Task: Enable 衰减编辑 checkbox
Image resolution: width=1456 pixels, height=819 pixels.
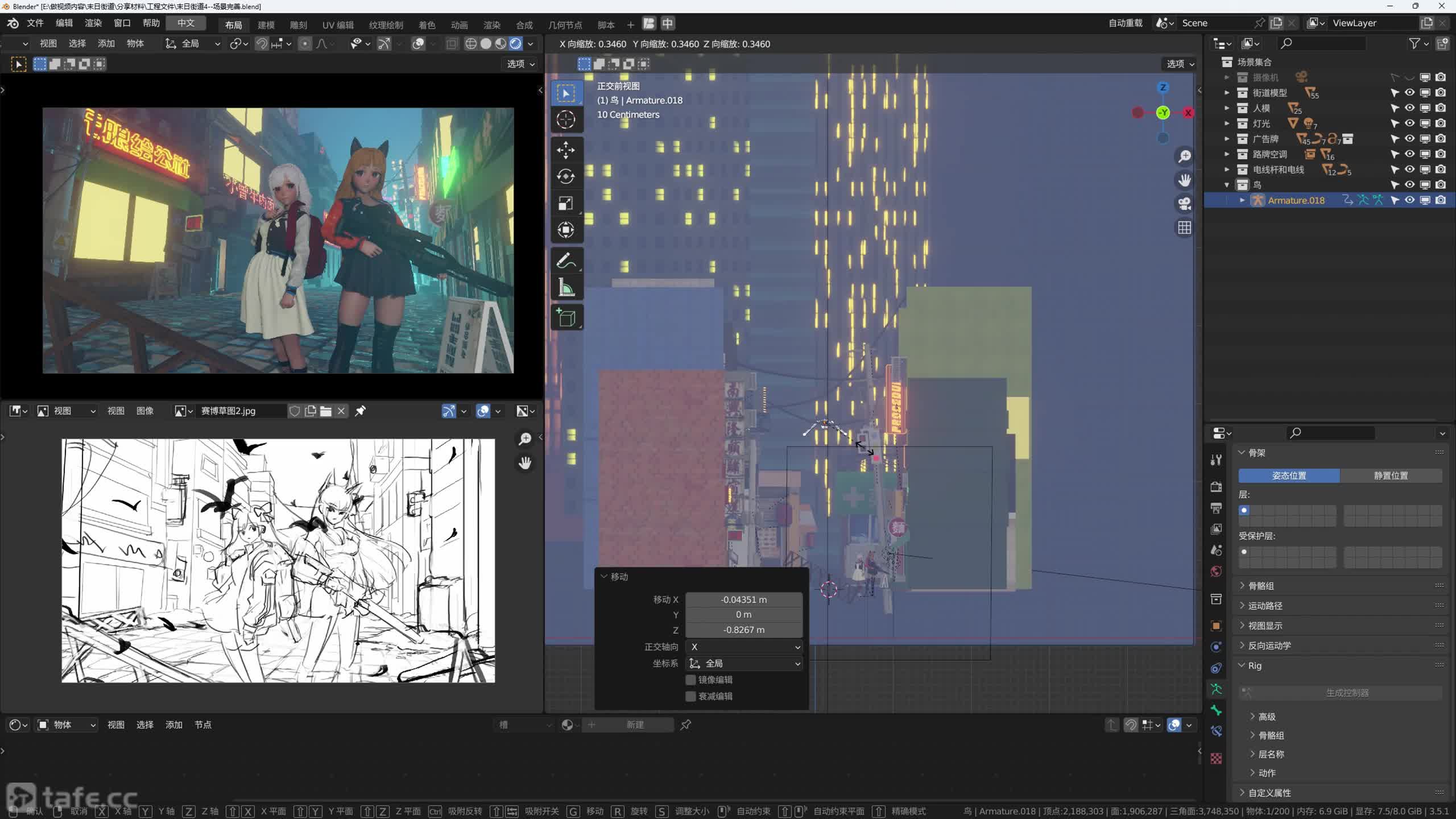Action: 690,696
